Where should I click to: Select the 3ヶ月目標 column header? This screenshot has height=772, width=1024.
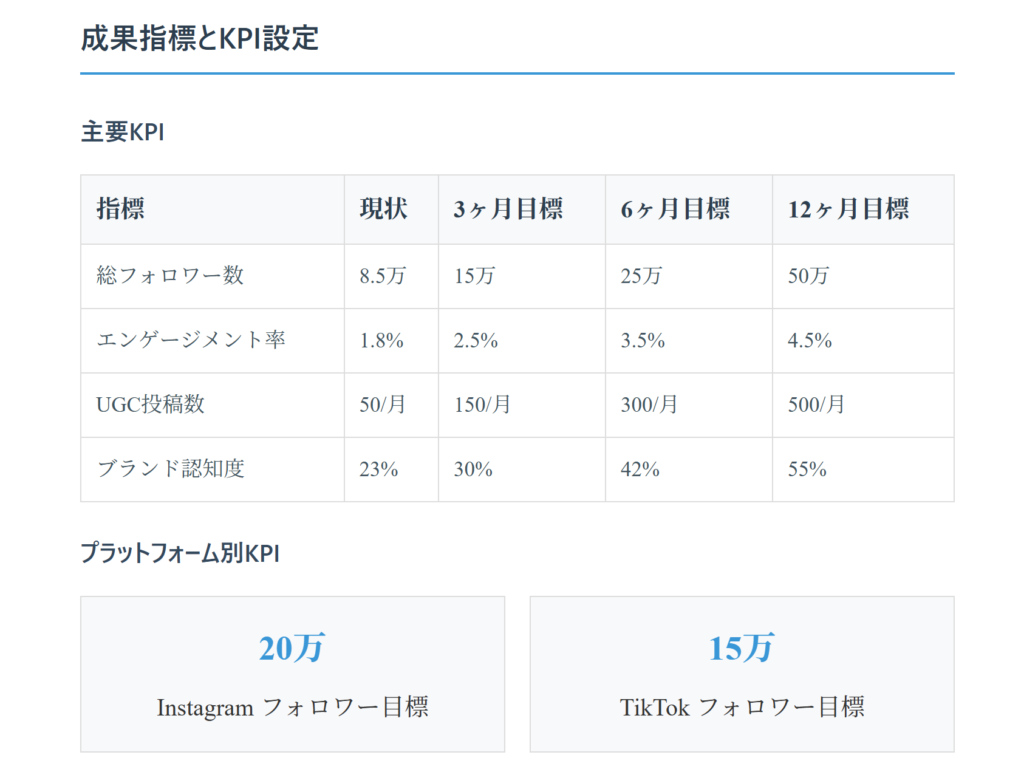click(x=508, y=209)
